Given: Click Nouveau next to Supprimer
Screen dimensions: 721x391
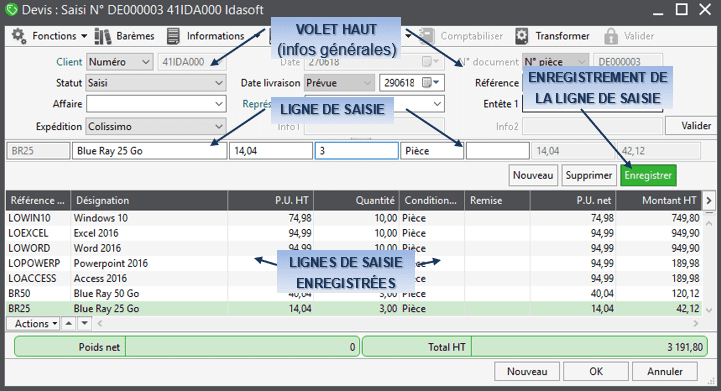Looking at the screenshot, I should pos(533,175).
